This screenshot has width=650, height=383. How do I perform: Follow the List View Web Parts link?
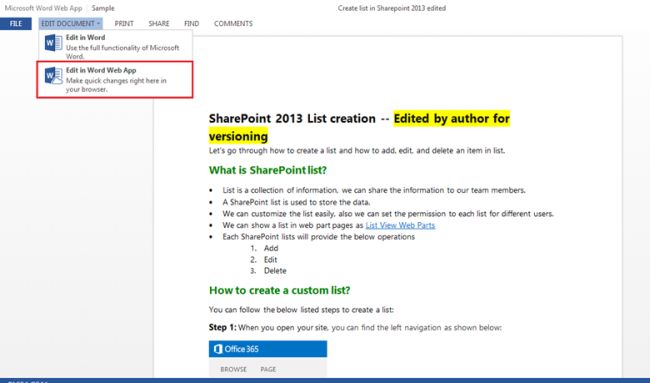point(400,225)
